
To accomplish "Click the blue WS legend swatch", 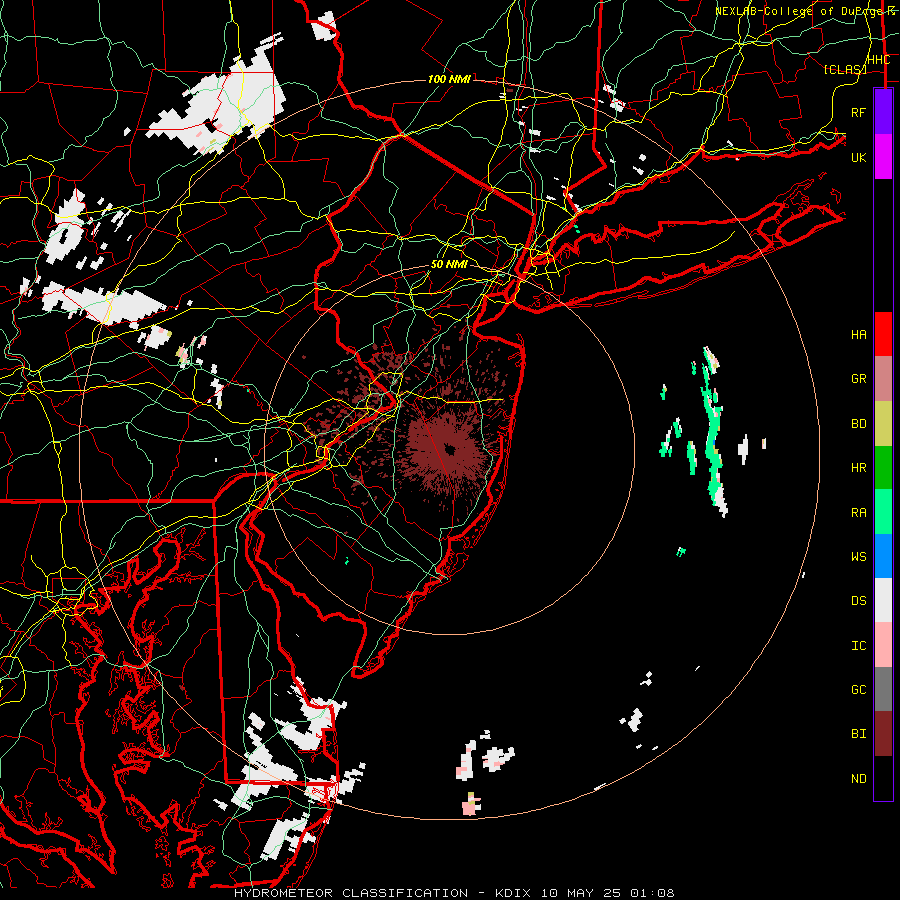I will tap(883, 556).
